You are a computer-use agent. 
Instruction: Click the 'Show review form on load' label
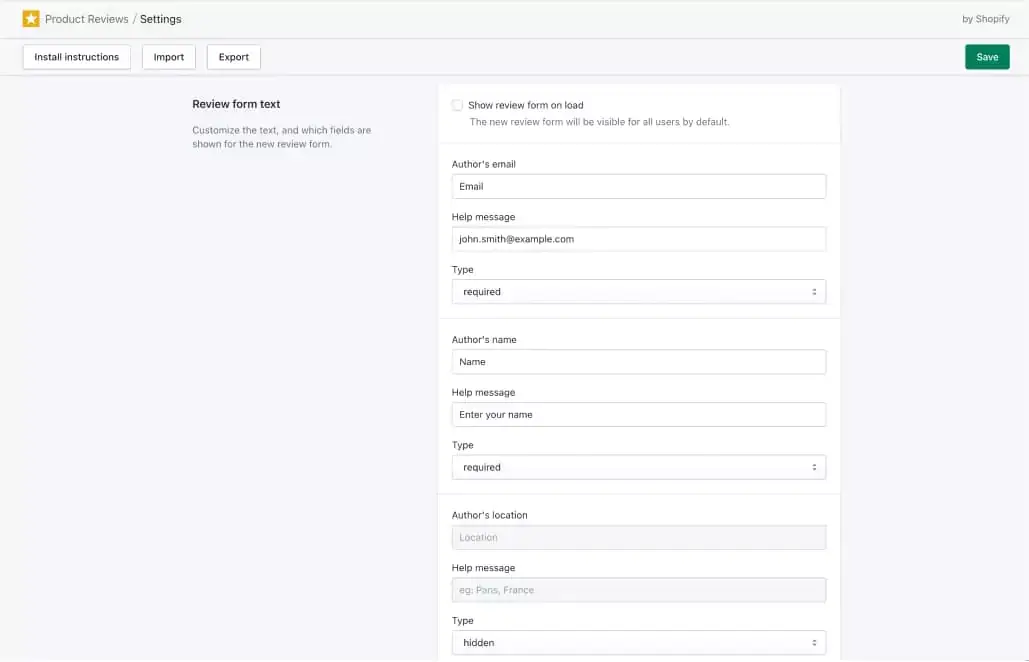[526, 105]
